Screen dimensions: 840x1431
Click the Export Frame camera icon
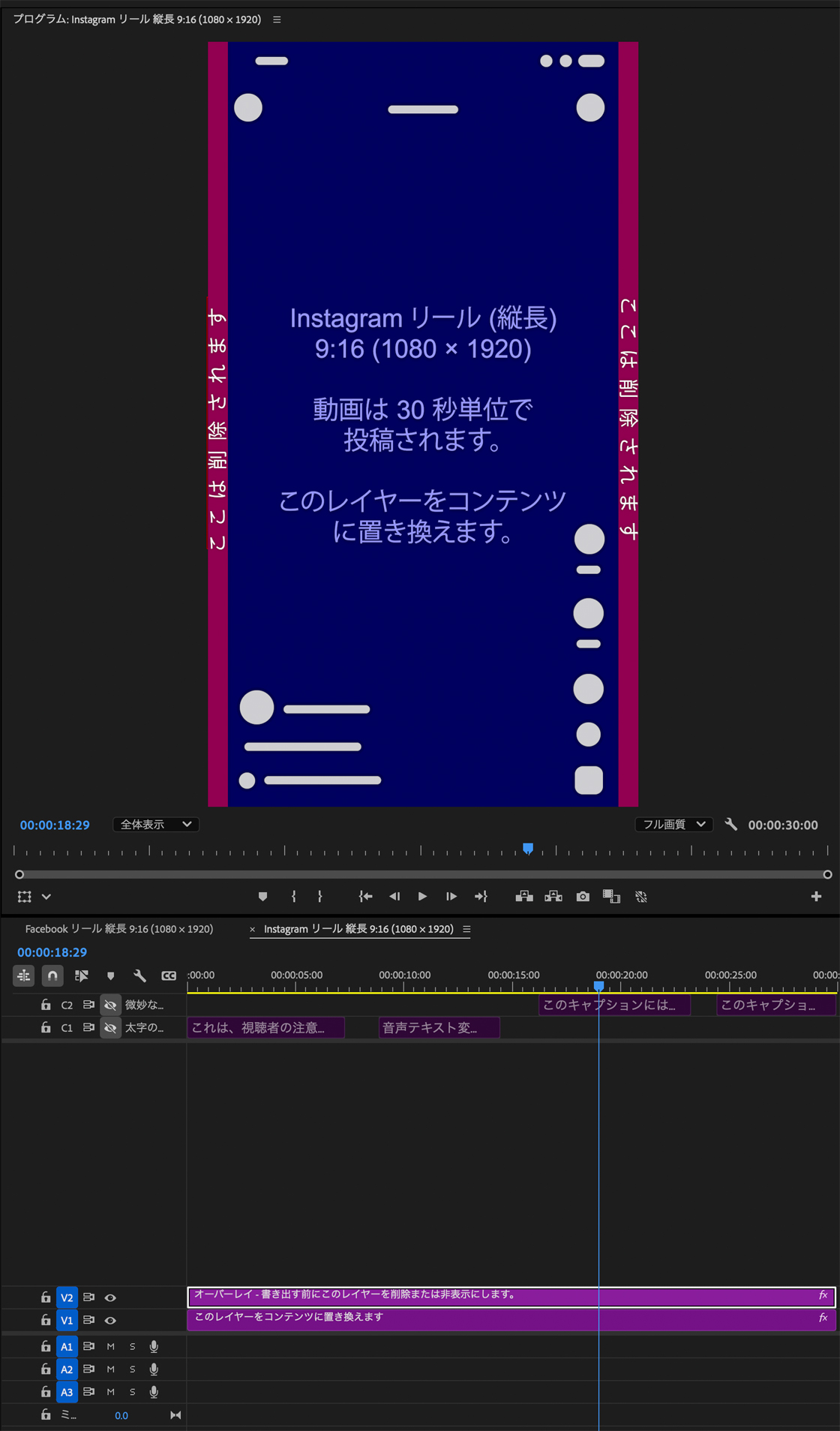(x=582, y=896)
